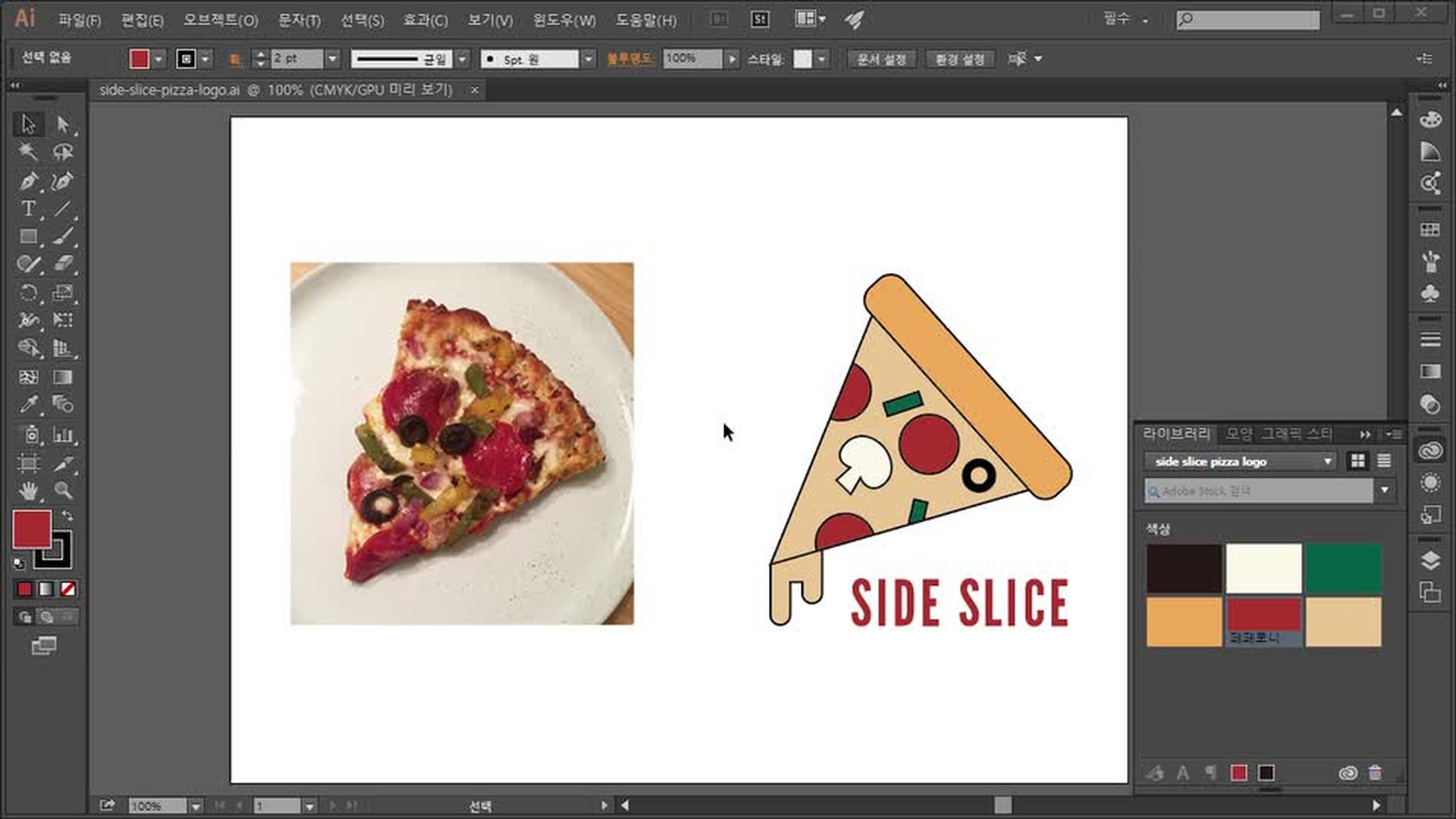Screen dimensions: 1456x819
Task: Select the Direct Selection tool
Action: pyautogui.click(x=63, y=123)
